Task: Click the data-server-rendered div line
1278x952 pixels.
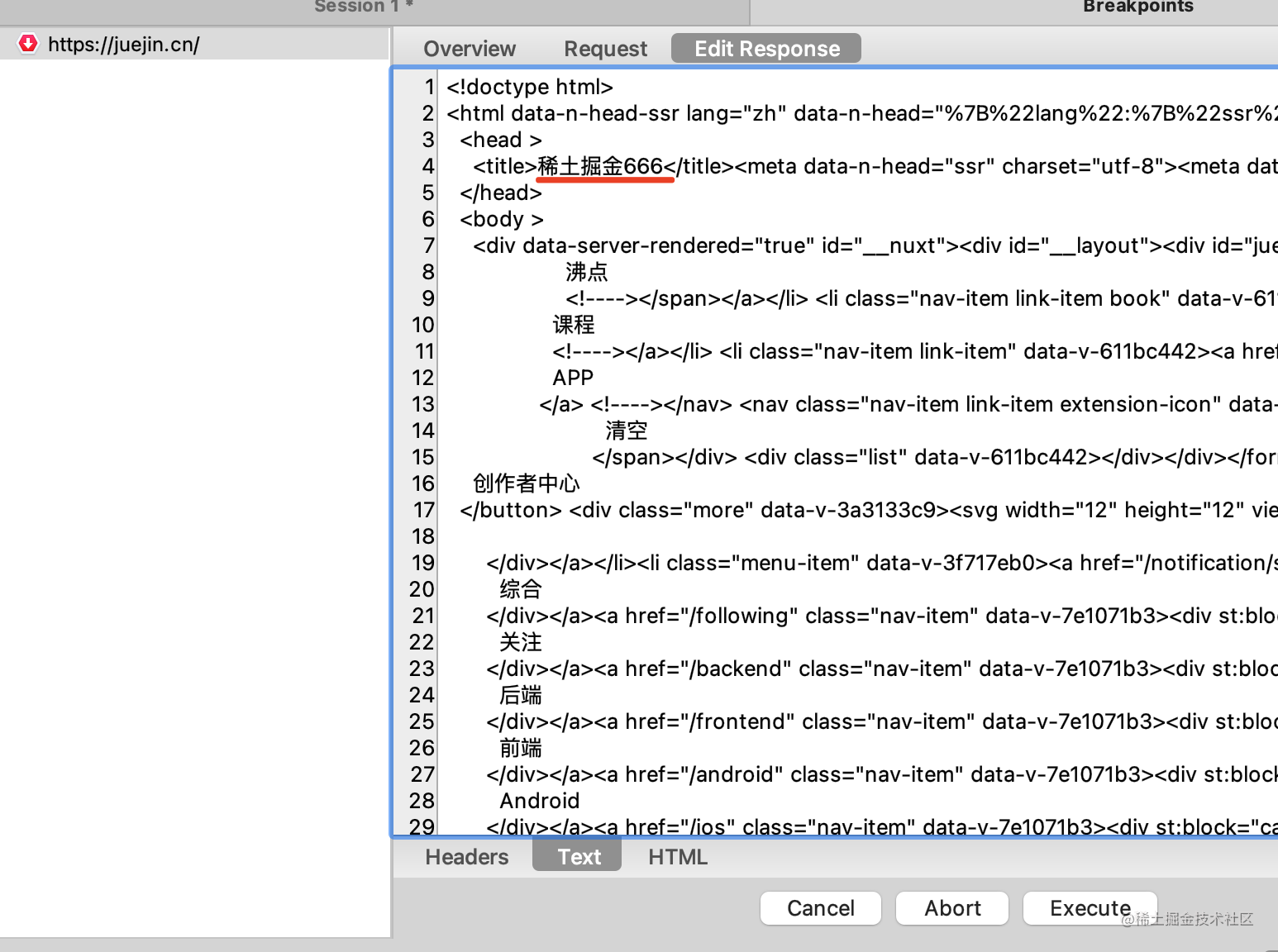Action: tap(875, 245)
